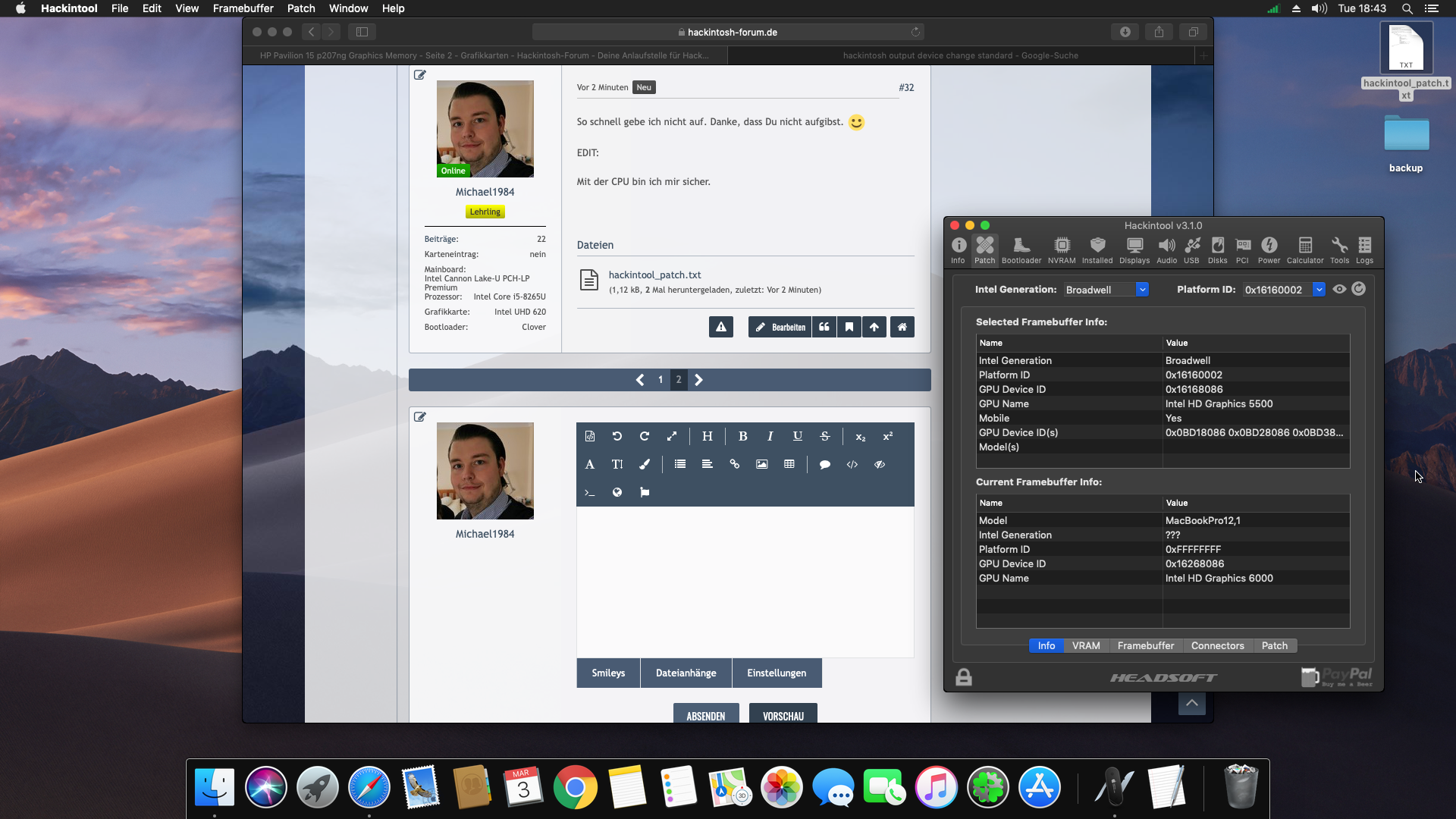Image resolution: width=1456 pixels, height=819 pixels.
Task: Click inside the reply text area
Action: pos(745,581)
